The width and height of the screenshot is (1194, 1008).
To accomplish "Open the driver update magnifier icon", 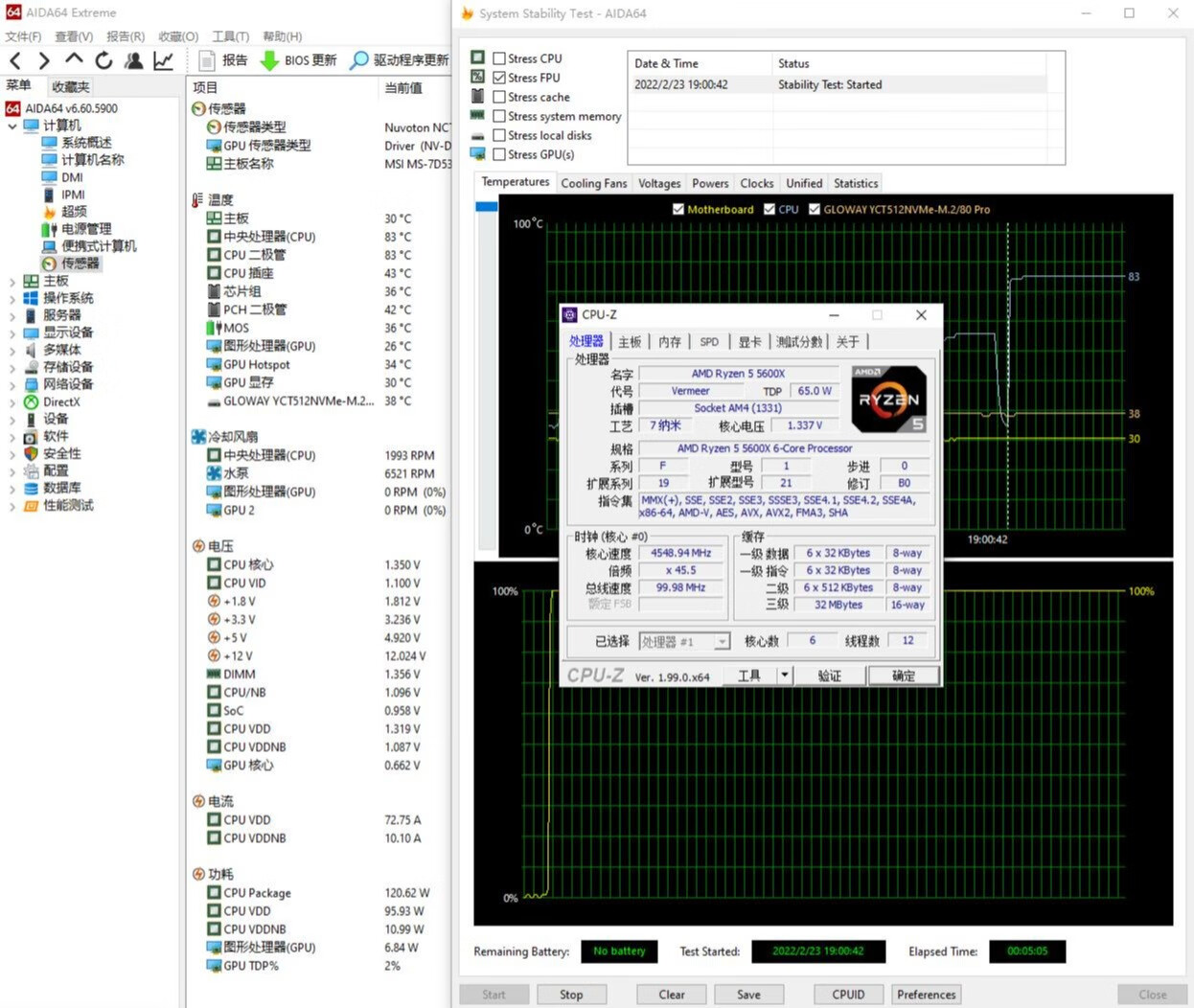I will [359, 60].
